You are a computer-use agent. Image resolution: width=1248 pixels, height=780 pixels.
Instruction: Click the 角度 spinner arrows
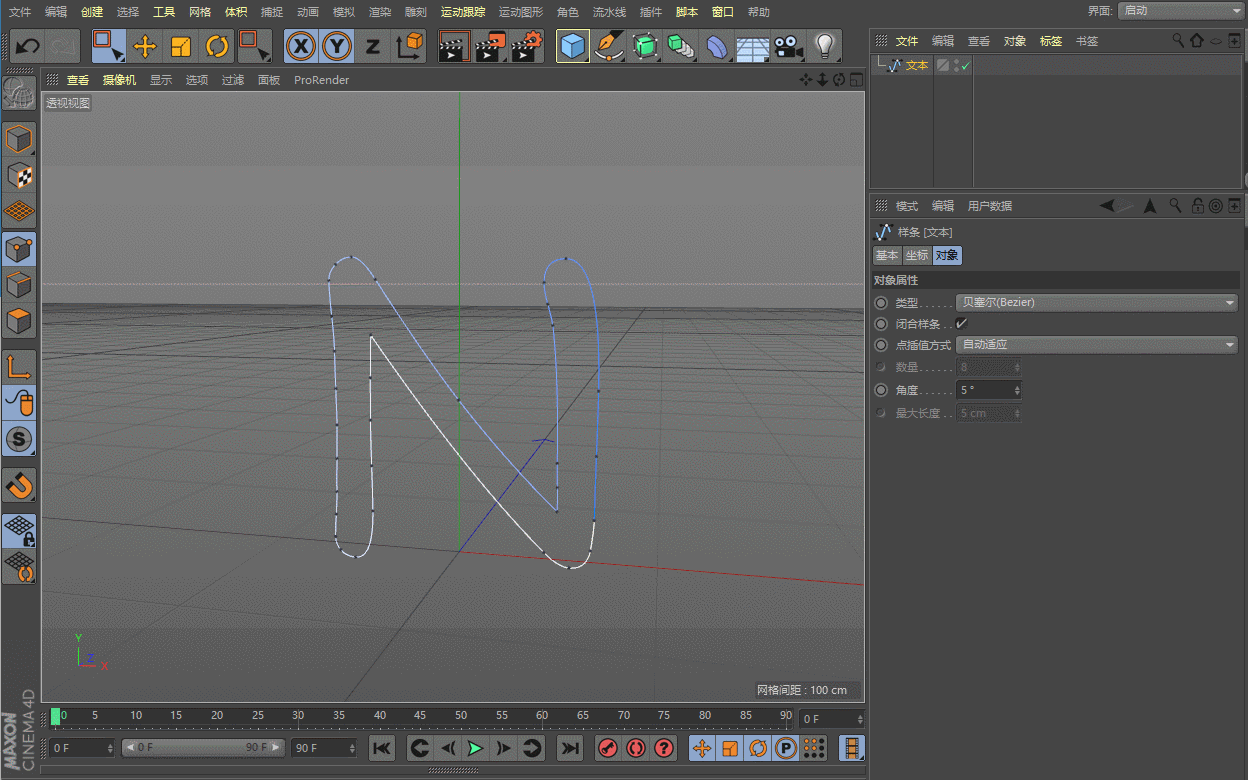pos(1017,390)
